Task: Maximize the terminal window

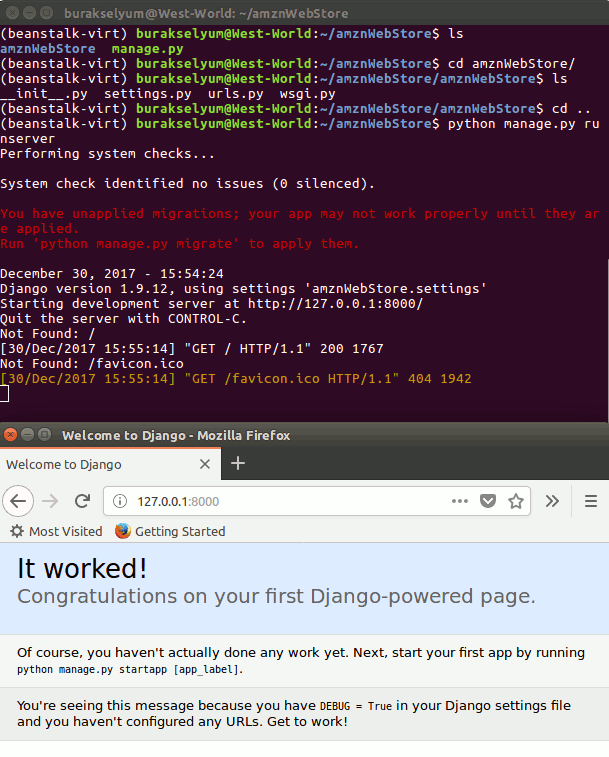Action: coord(46,13)
